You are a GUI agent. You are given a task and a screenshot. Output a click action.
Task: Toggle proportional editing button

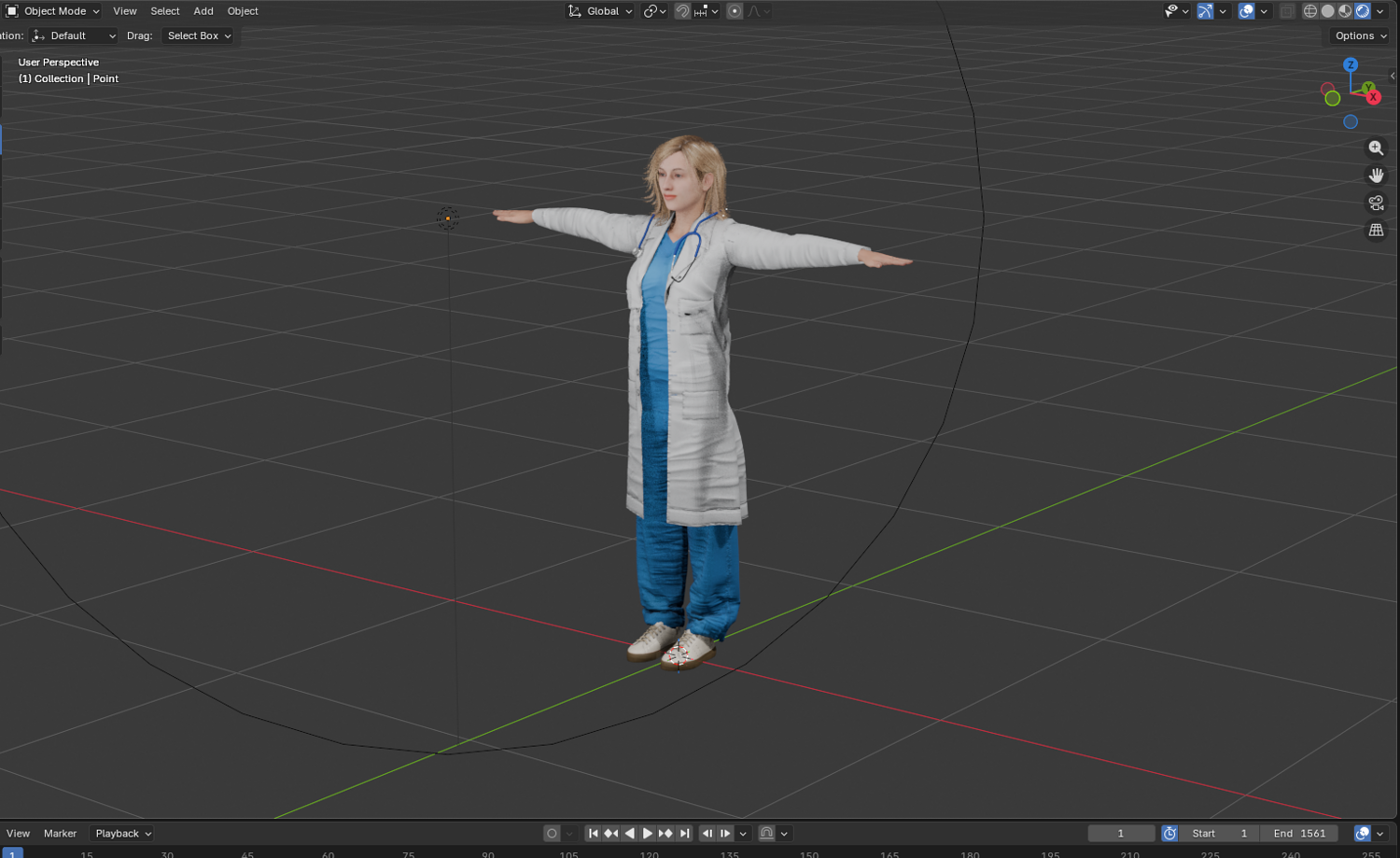[x=735, y=11]
